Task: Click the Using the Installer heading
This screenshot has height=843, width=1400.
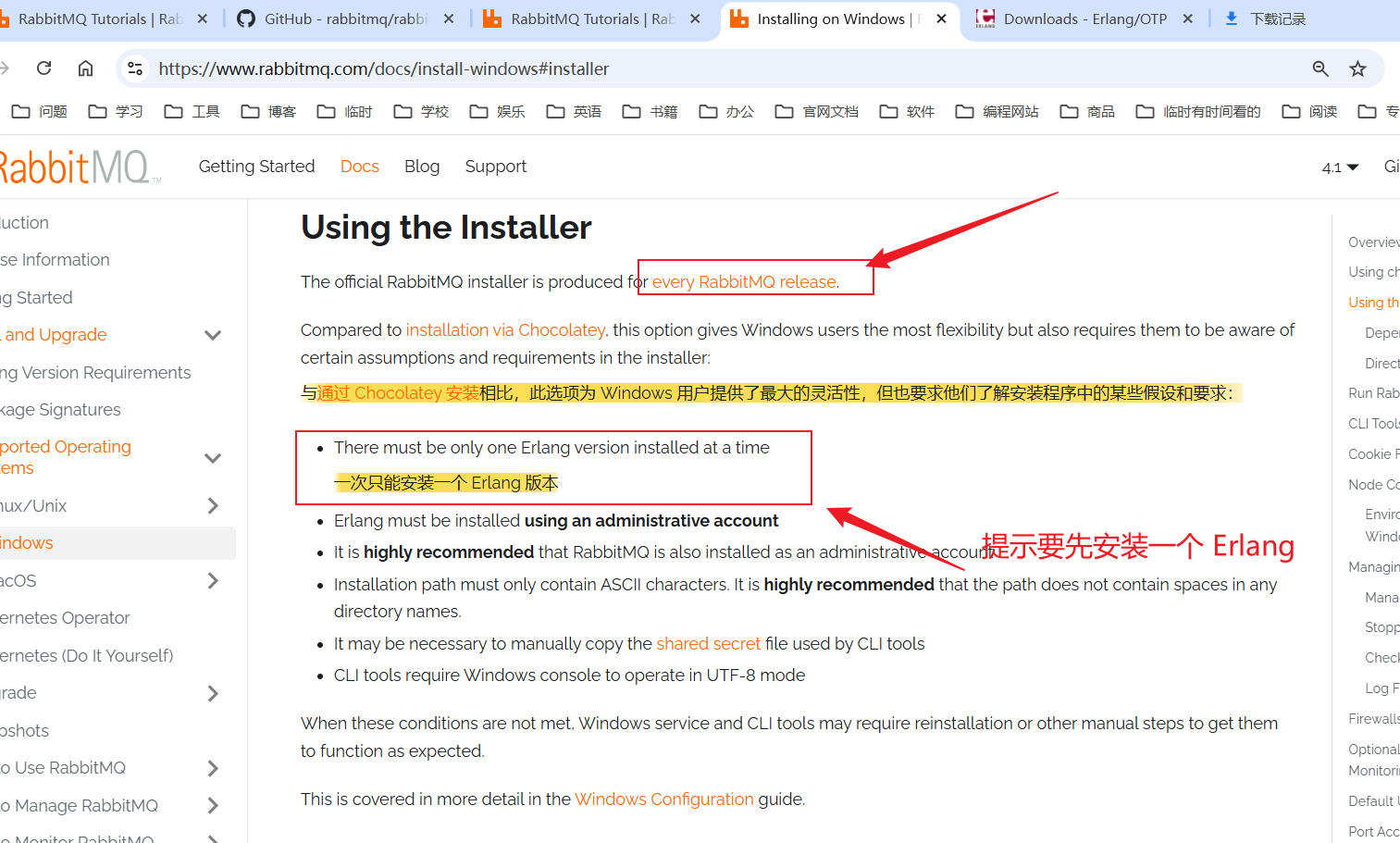Action: (x=446, y=228)
